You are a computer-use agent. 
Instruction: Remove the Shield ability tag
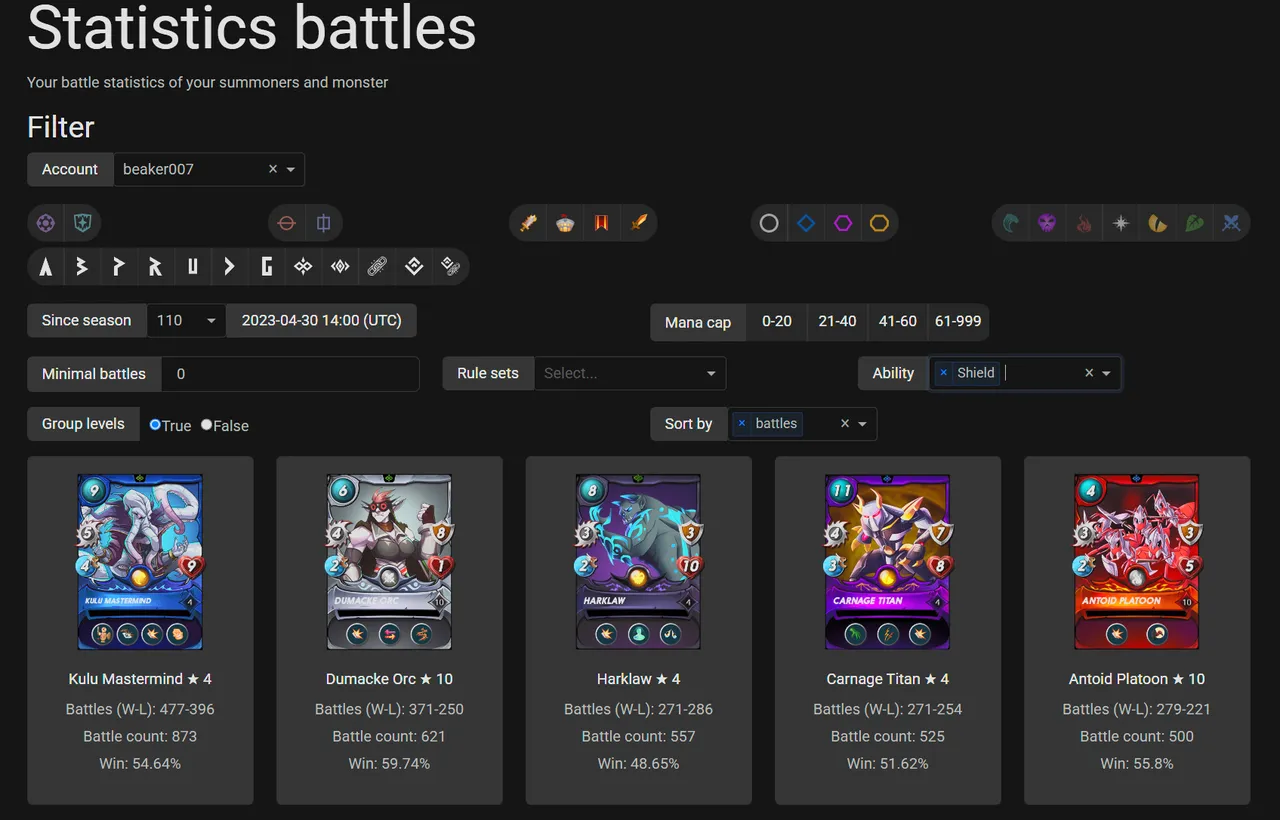943,373
